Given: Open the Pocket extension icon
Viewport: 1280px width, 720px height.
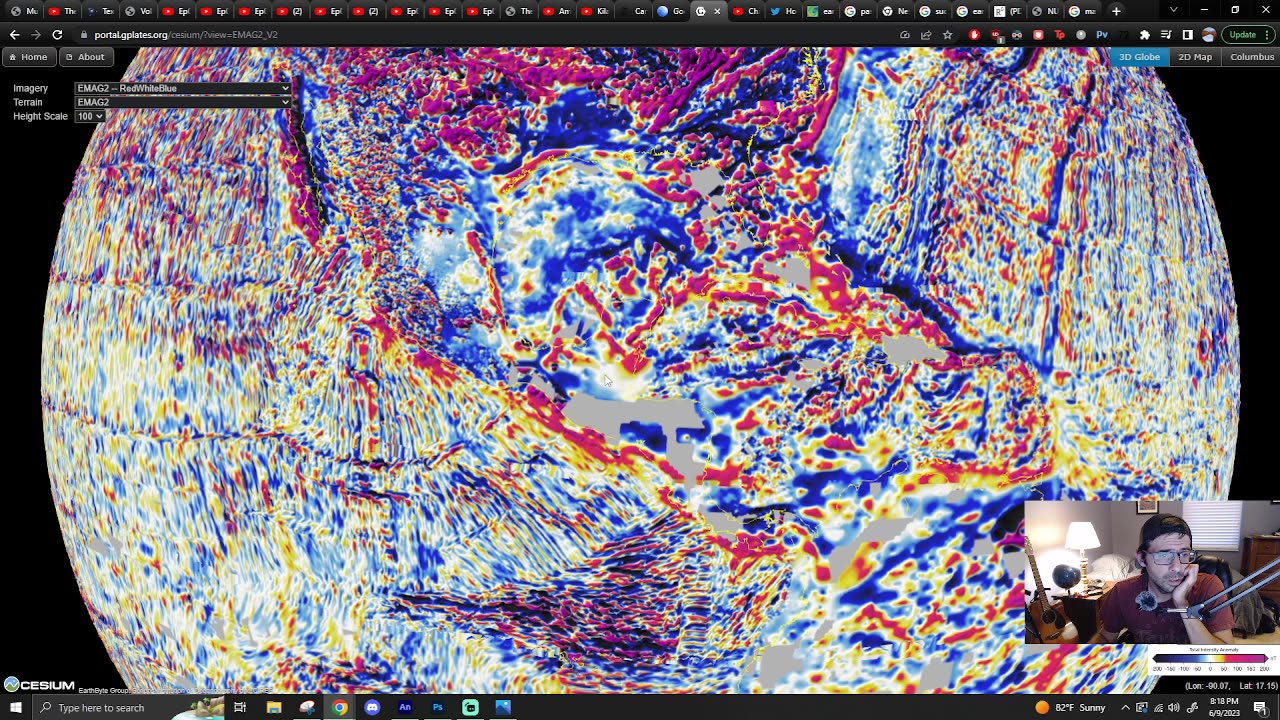Looking at the screenshot, I should 1038,35.
